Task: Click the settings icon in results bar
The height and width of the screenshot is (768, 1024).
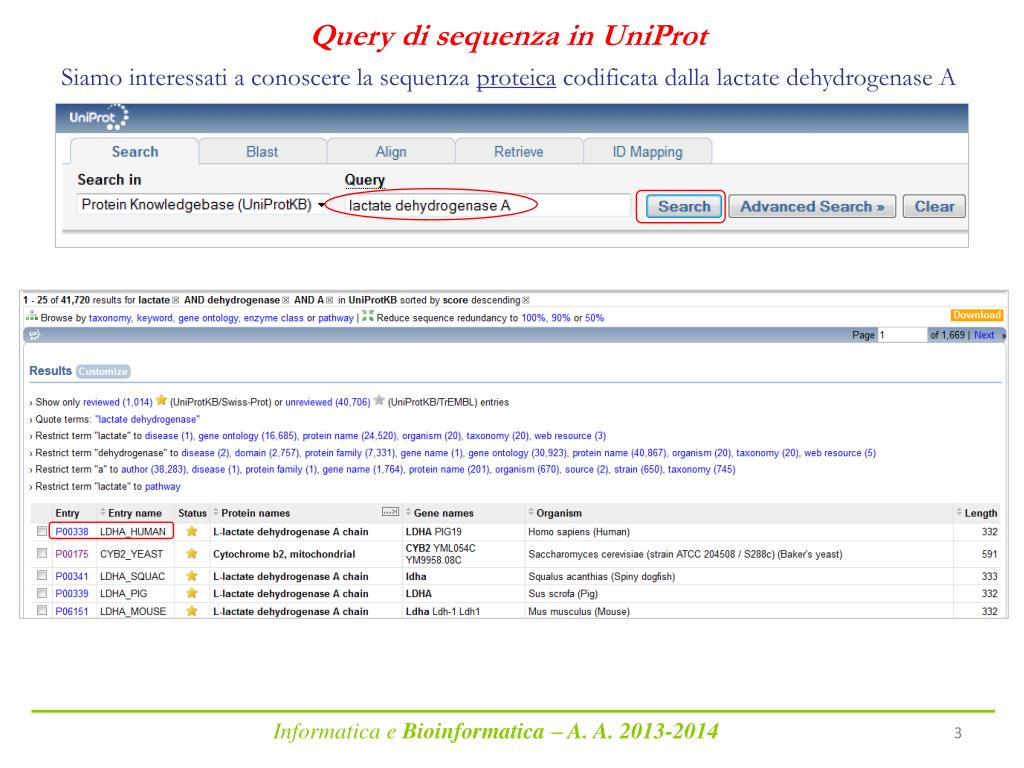Action: (x=35, y=335)
